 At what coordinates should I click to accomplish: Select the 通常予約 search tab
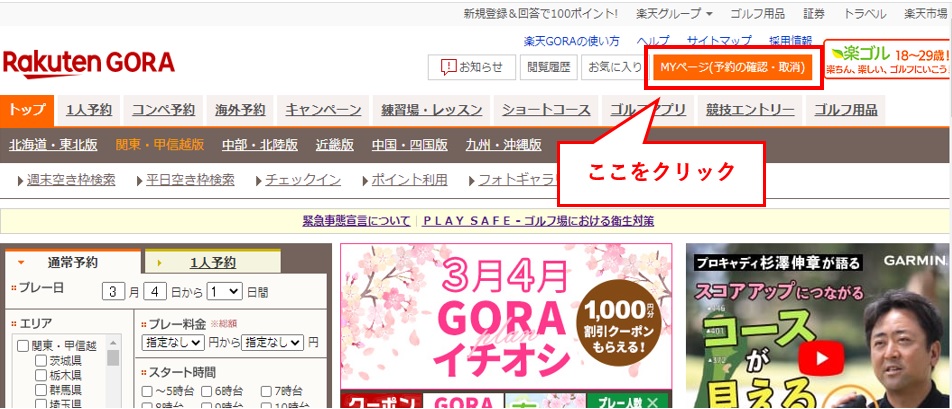pos(73,262)
